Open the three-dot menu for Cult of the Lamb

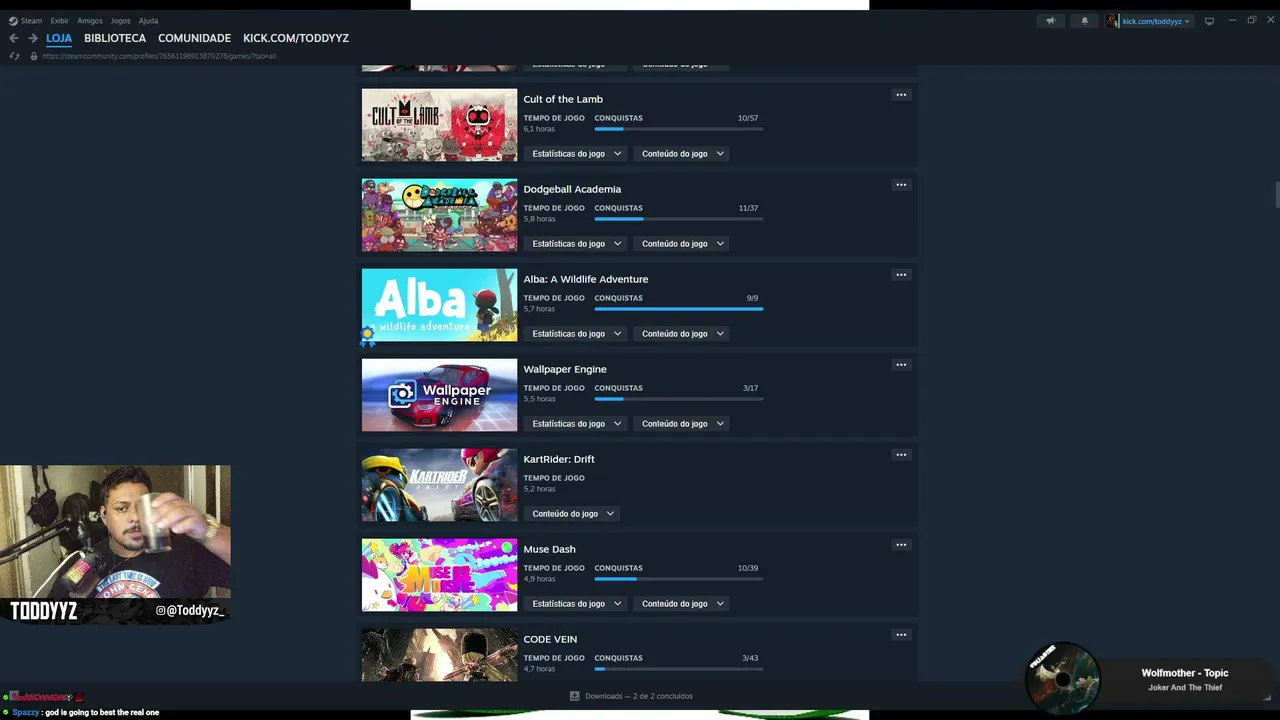click(901, 95)
